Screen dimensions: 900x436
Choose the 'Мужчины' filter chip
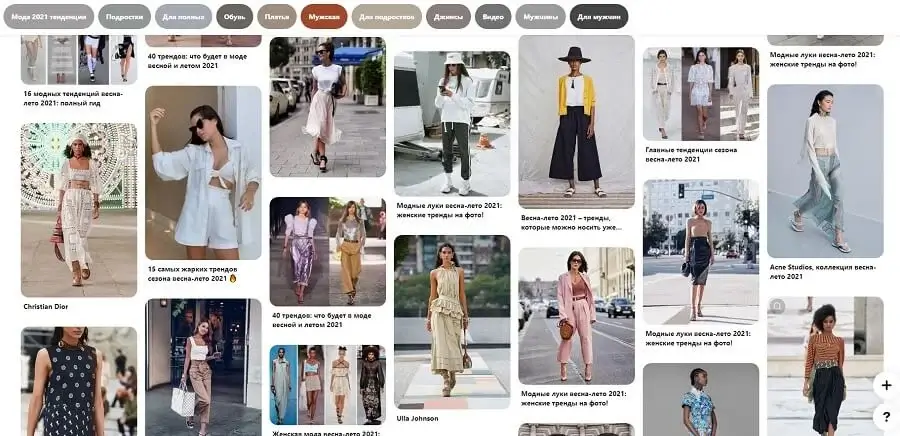(x=540, y=17)
